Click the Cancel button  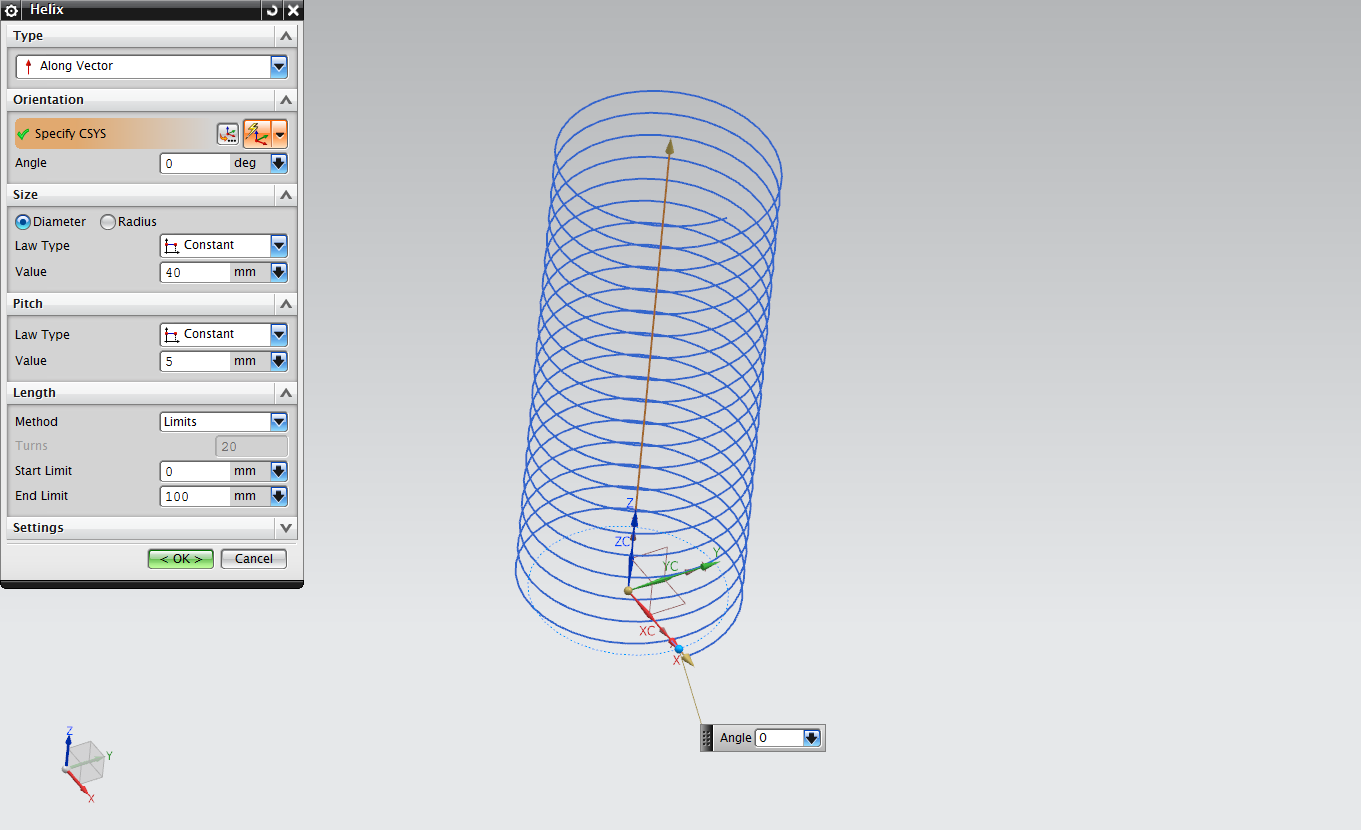point(254,559)
